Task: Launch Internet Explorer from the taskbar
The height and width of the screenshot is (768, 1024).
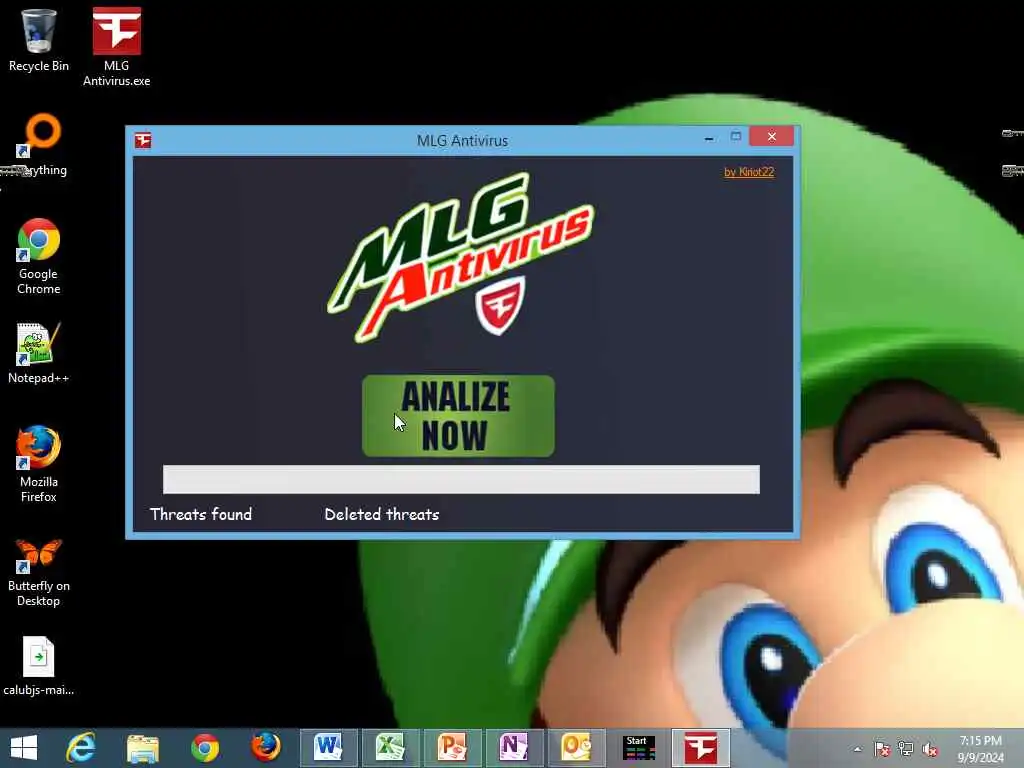Action: point(81,748)
